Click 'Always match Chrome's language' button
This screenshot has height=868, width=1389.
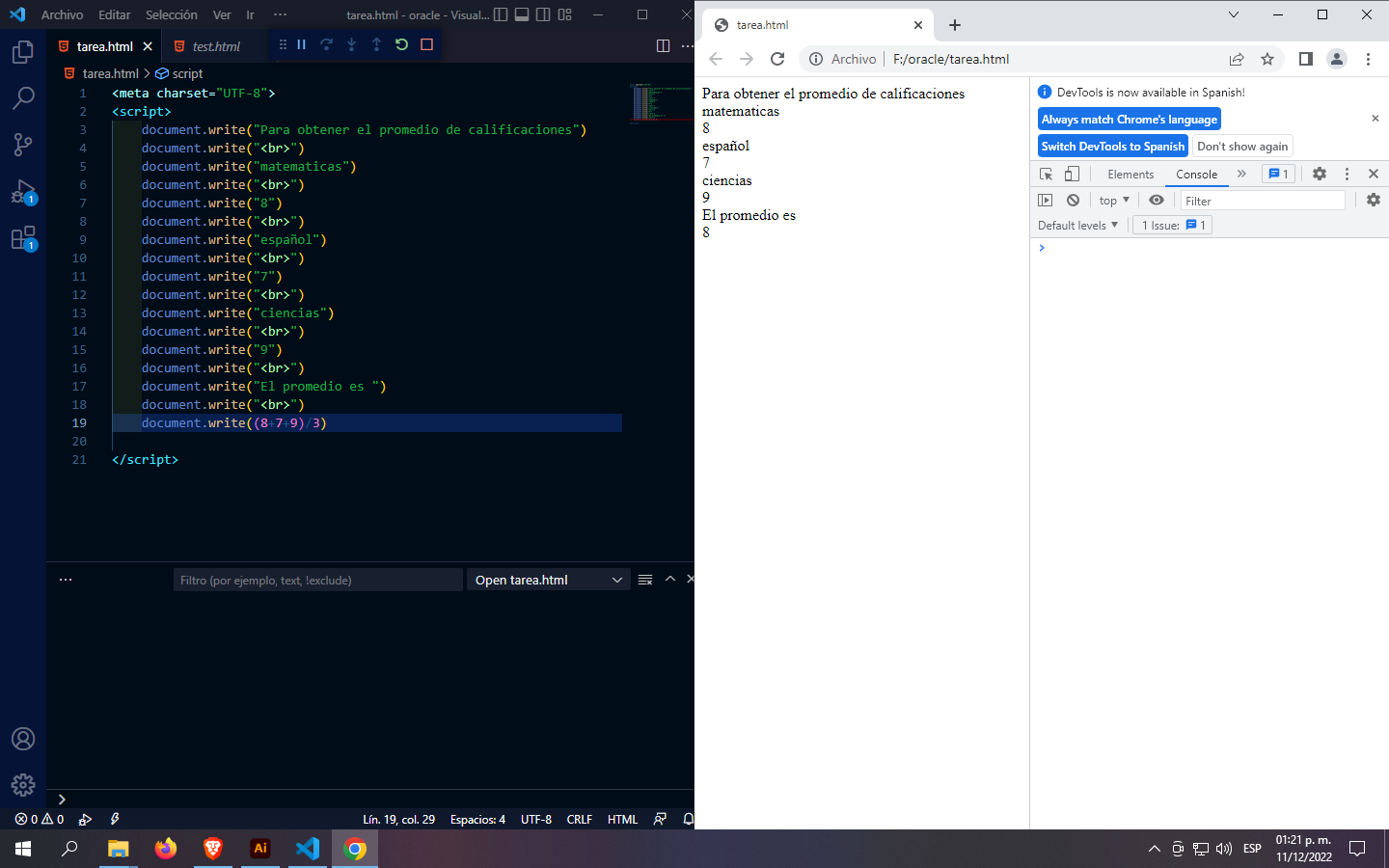point(1130,120)
